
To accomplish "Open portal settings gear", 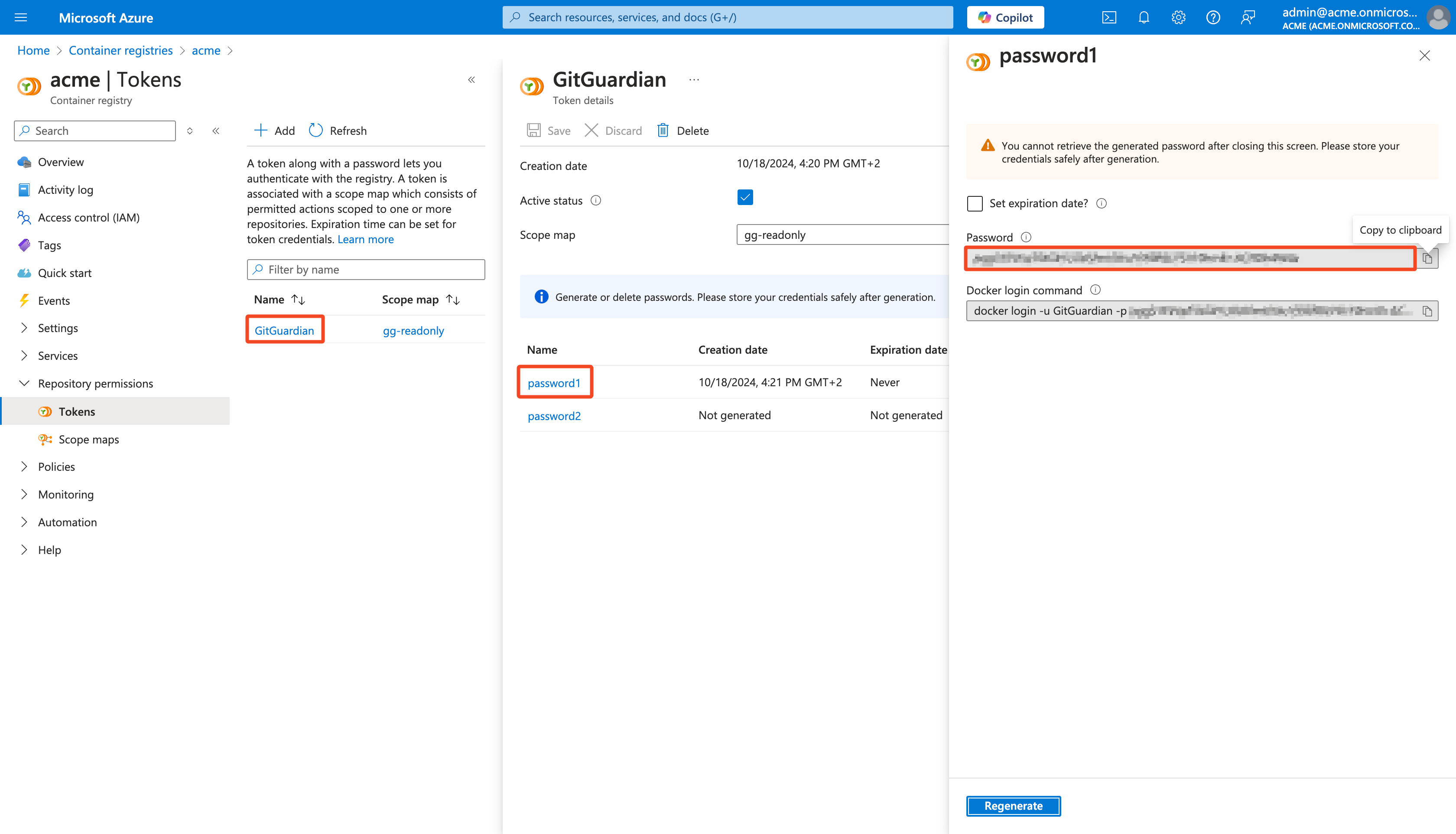I will click(x=1178, y=17).
